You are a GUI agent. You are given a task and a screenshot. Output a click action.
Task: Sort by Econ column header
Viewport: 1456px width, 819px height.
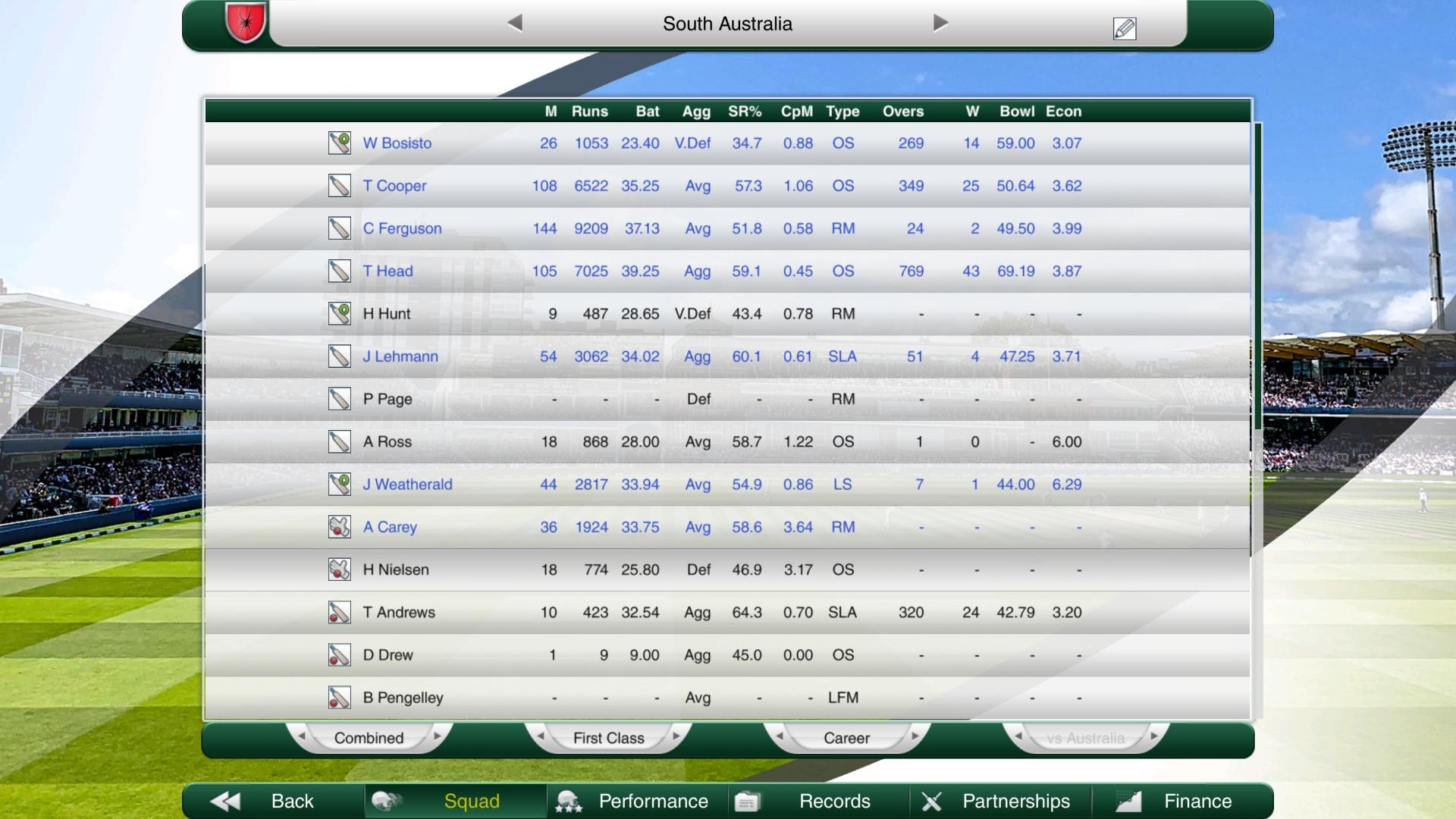[1063, 111]
